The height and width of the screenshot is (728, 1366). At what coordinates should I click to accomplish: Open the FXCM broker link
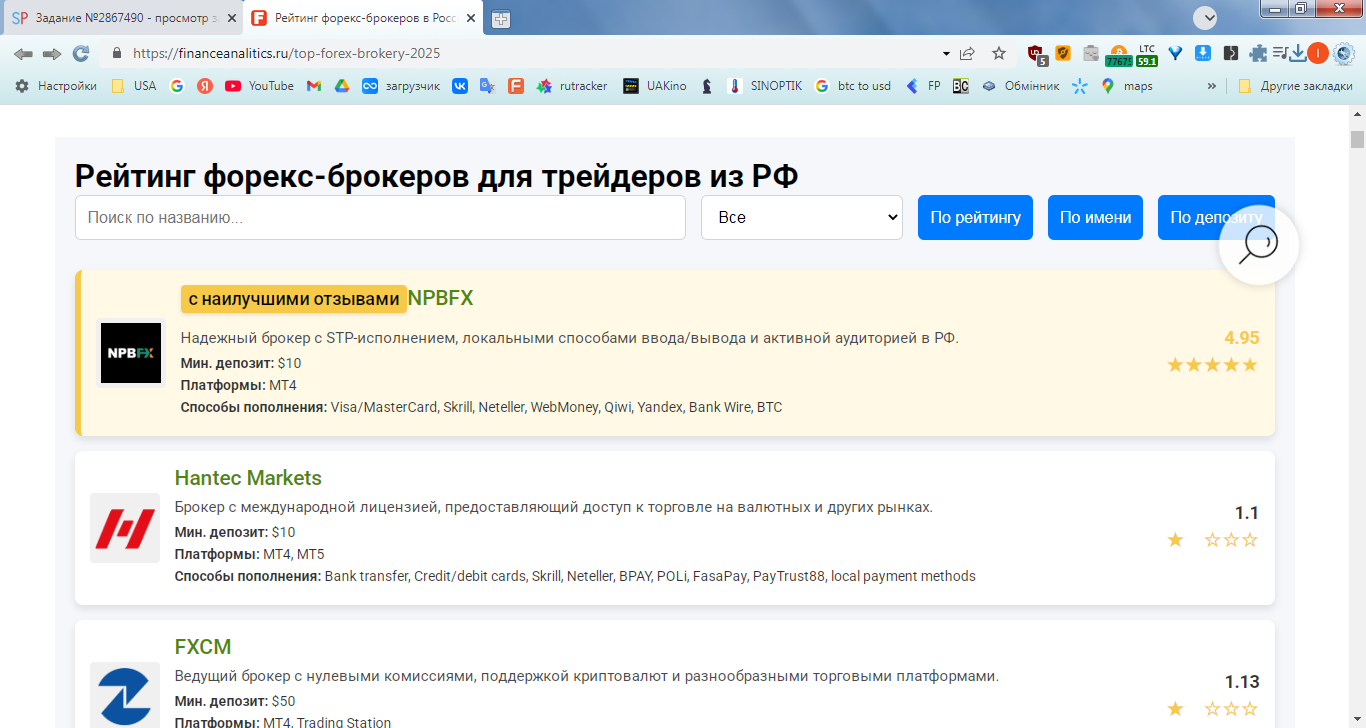coord(203,647)
